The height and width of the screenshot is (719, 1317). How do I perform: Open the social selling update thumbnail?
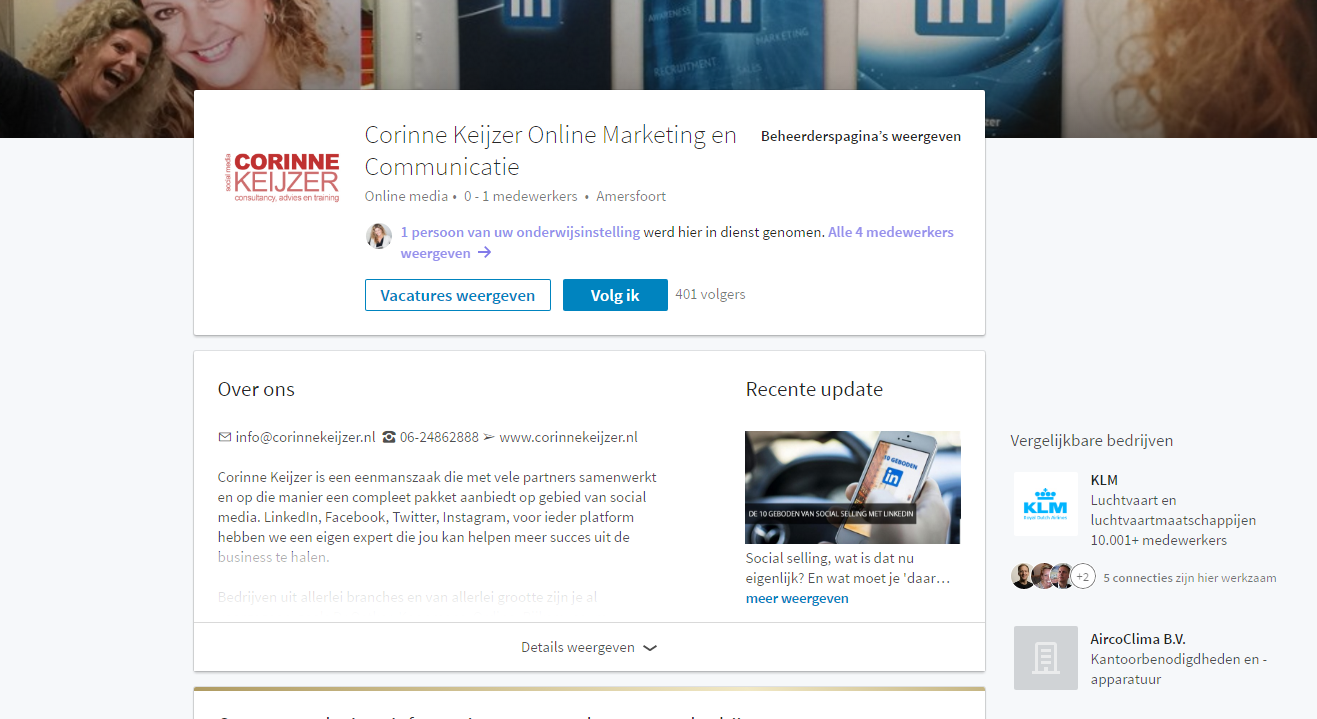coord(853,487)
